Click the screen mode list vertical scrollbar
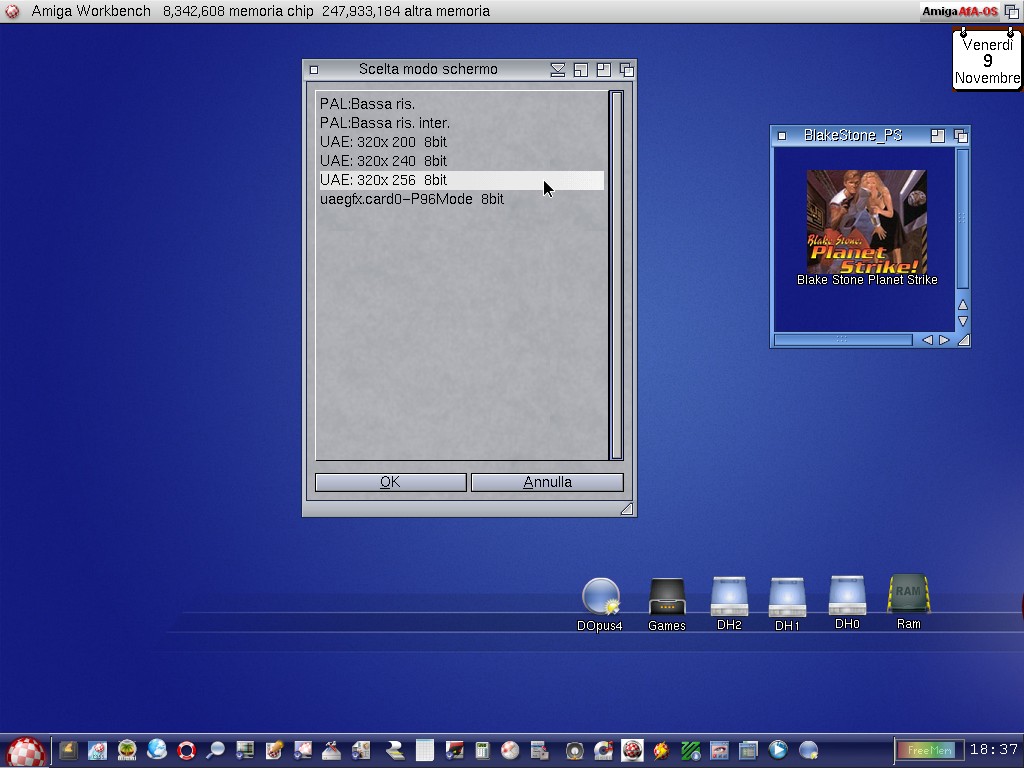 pos(616,275)
